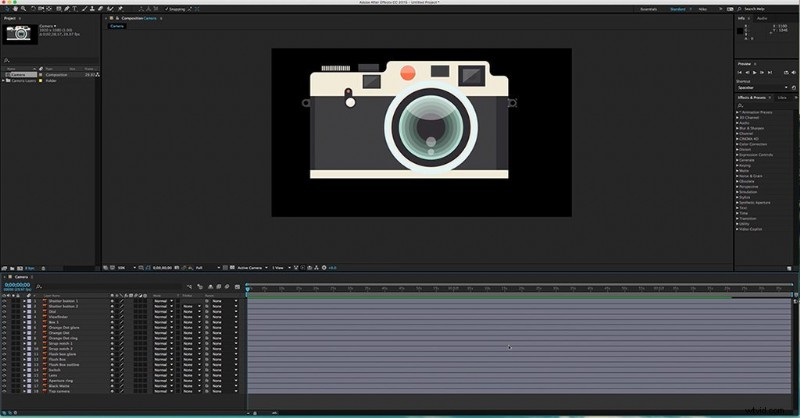
Task: Select the Eraser tool
Action: 101,9
